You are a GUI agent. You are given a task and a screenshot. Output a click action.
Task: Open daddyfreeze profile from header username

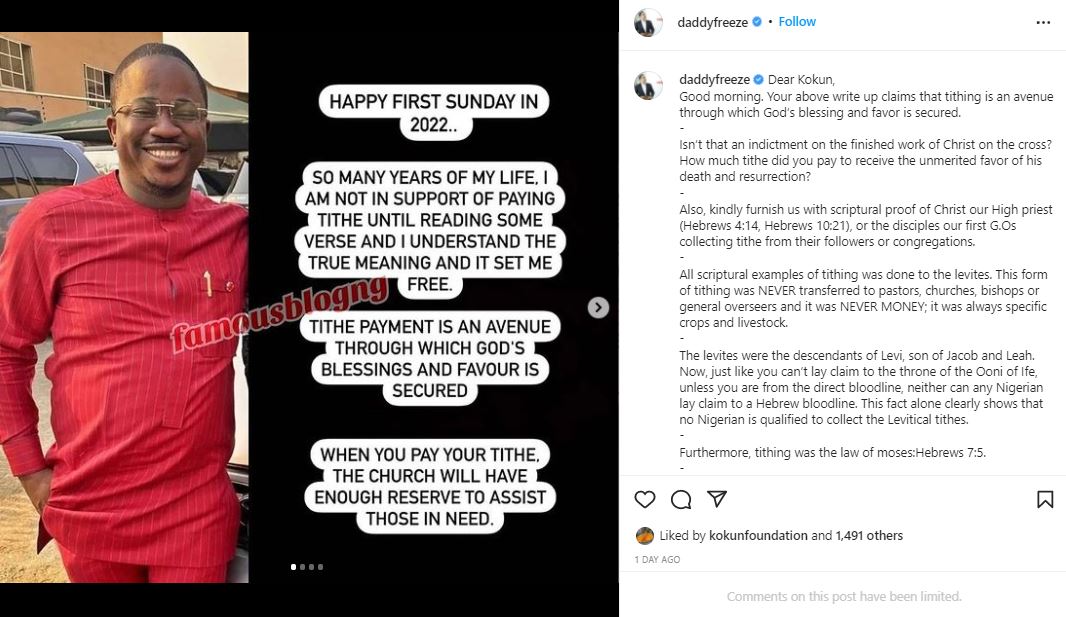point(712,22)
